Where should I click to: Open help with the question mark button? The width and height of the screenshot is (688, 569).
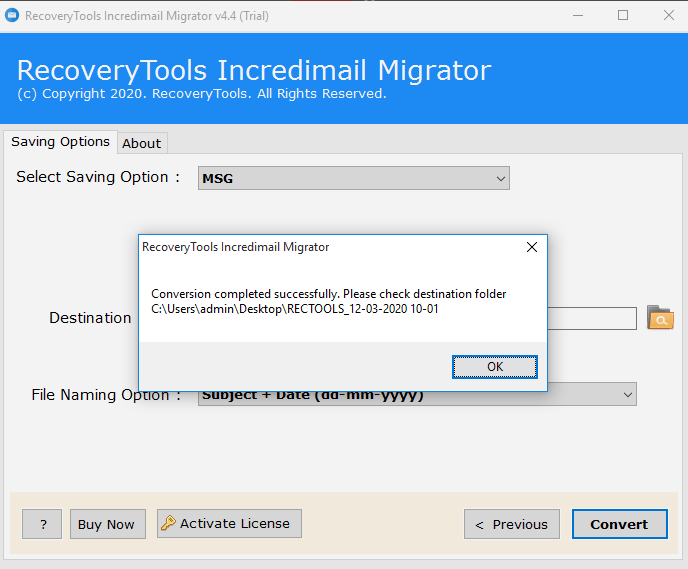click(x=42, y=524)
